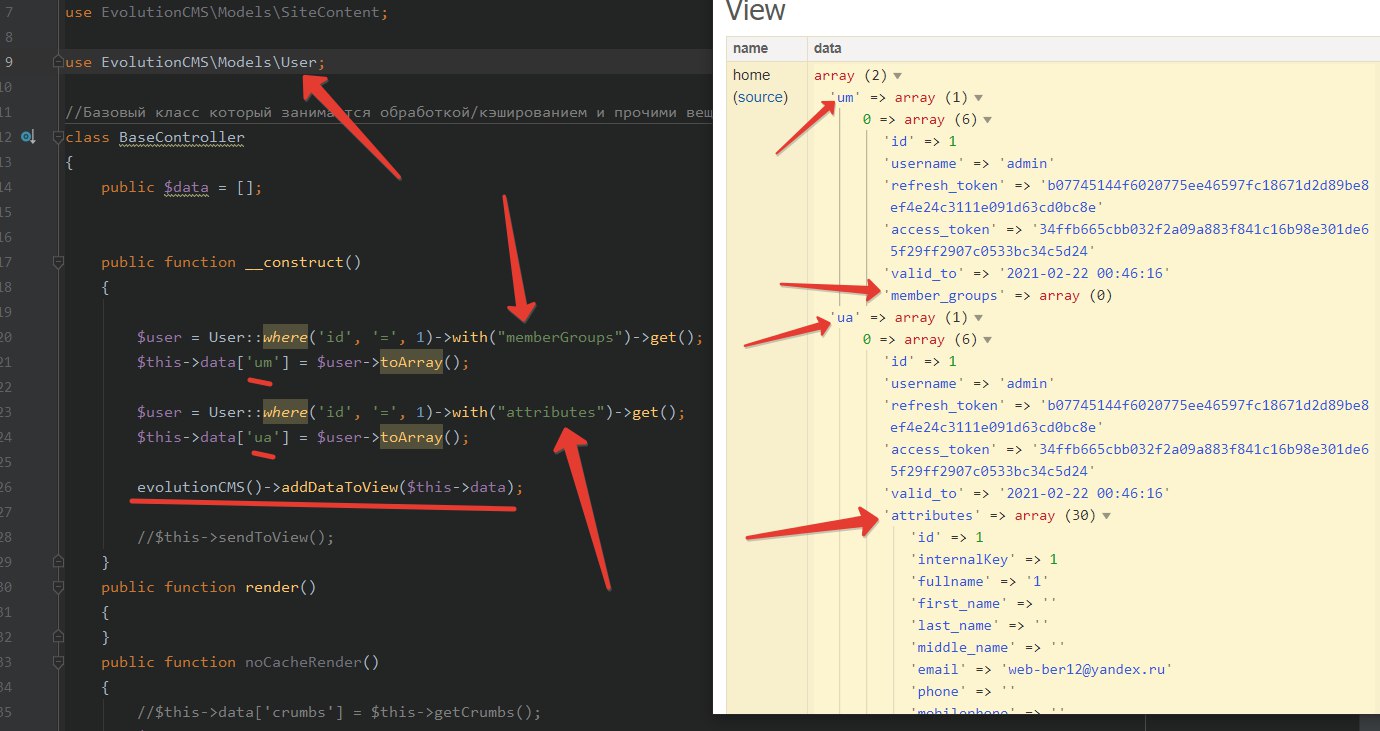Collapse the 'ua' => array (1) node
The image size is (1380, 731).
(x=978, y=318)
